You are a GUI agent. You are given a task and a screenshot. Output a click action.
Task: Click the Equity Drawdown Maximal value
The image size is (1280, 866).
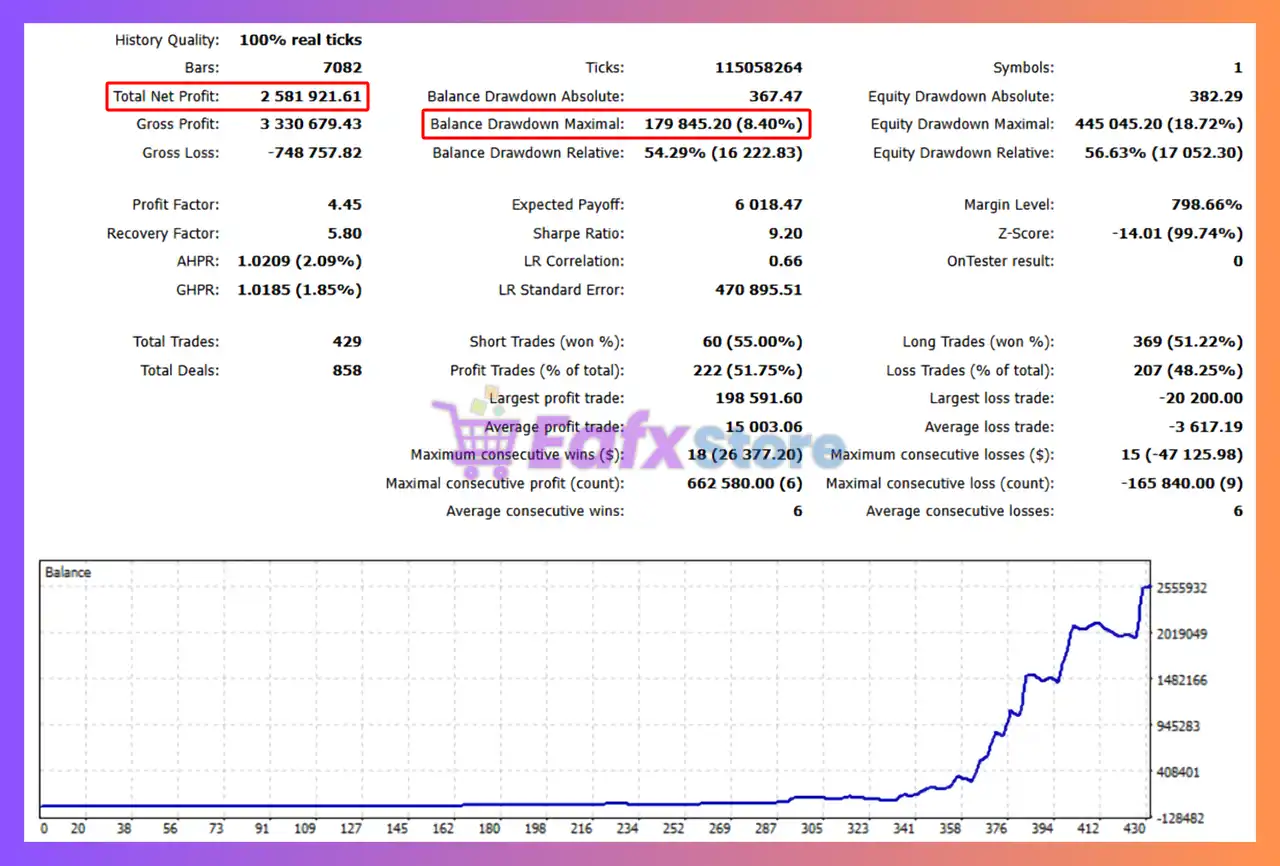click(1158, 125)
